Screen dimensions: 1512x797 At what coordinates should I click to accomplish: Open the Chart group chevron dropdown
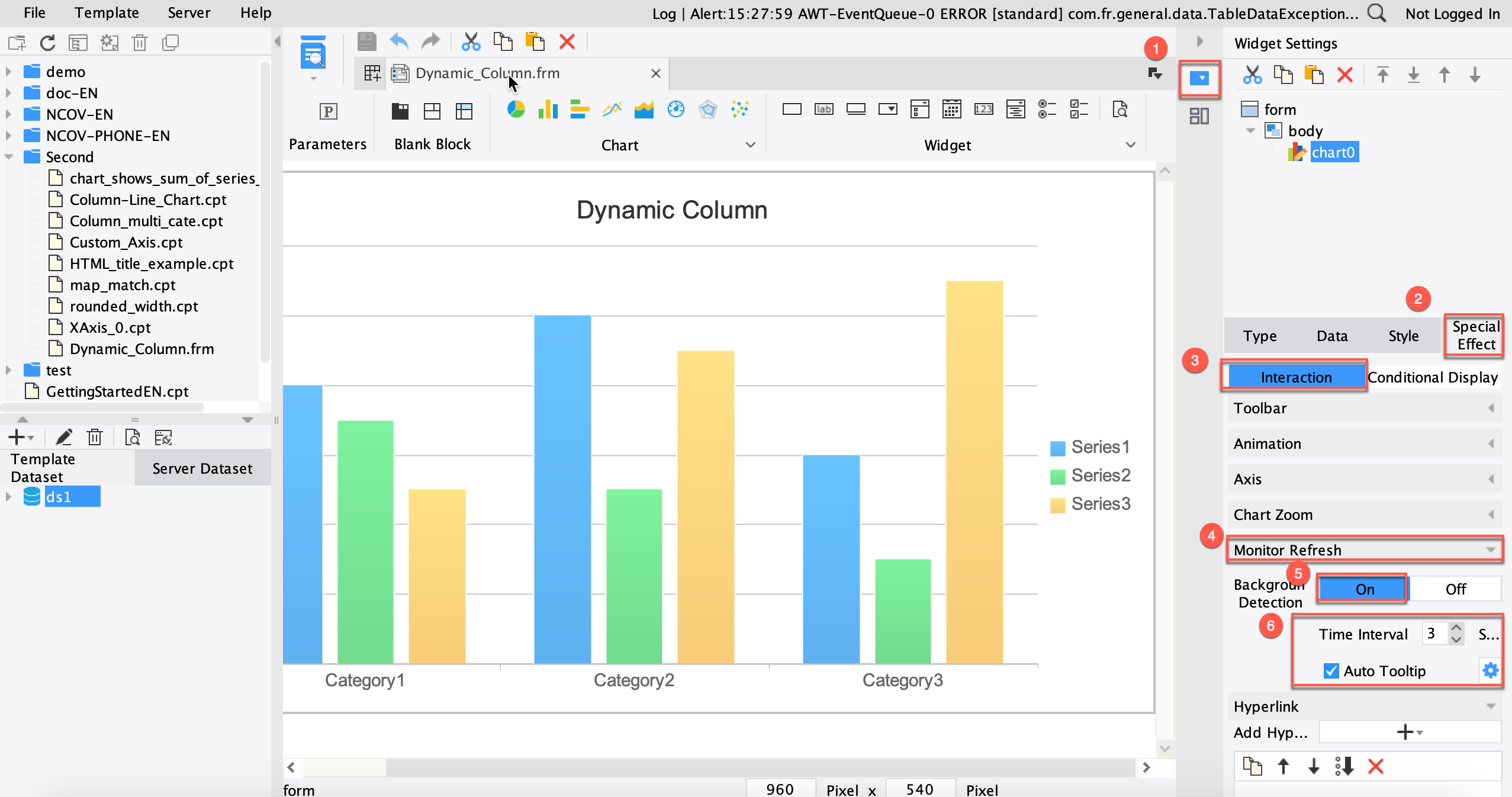750,145
